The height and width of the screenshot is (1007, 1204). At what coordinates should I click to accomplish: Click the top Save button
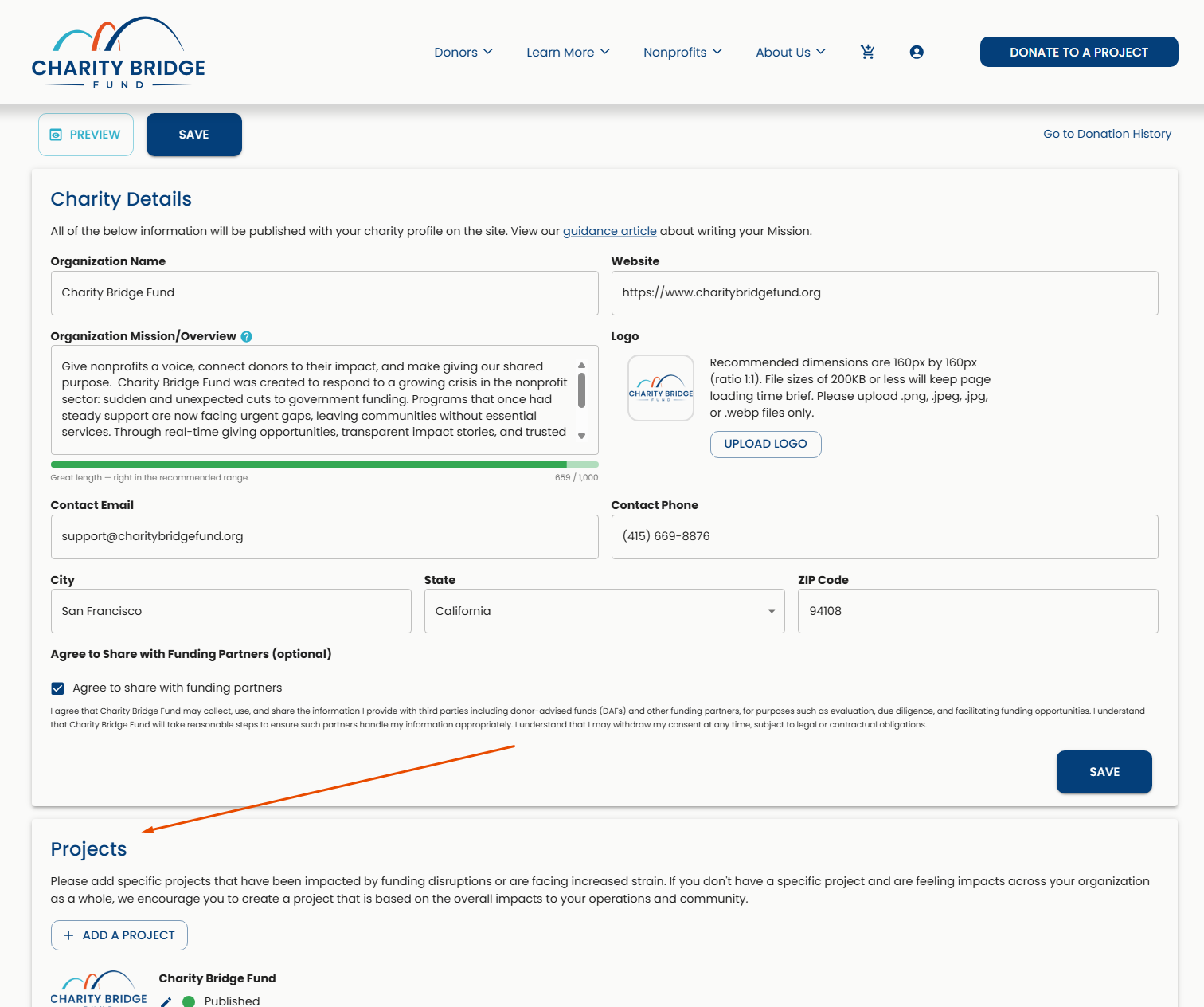click(x=194, y=135)
